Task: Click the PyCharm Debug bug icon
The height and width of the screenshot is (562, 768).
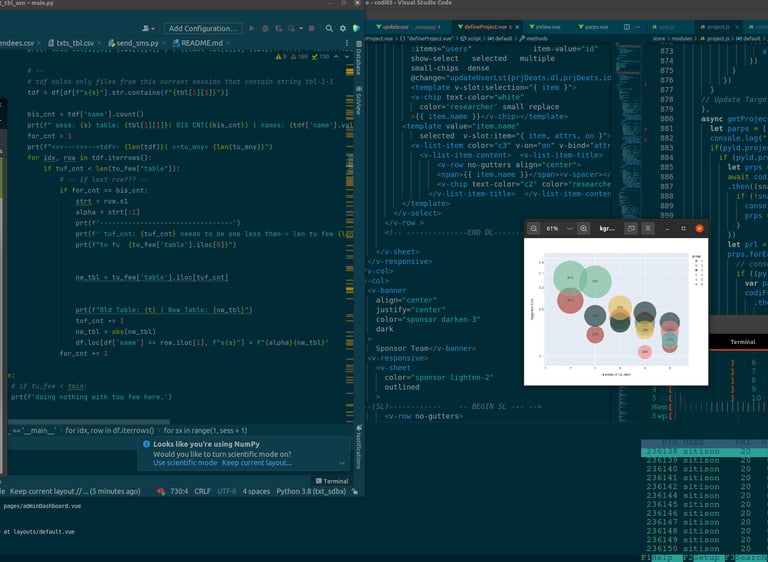Action: point(265,28)
